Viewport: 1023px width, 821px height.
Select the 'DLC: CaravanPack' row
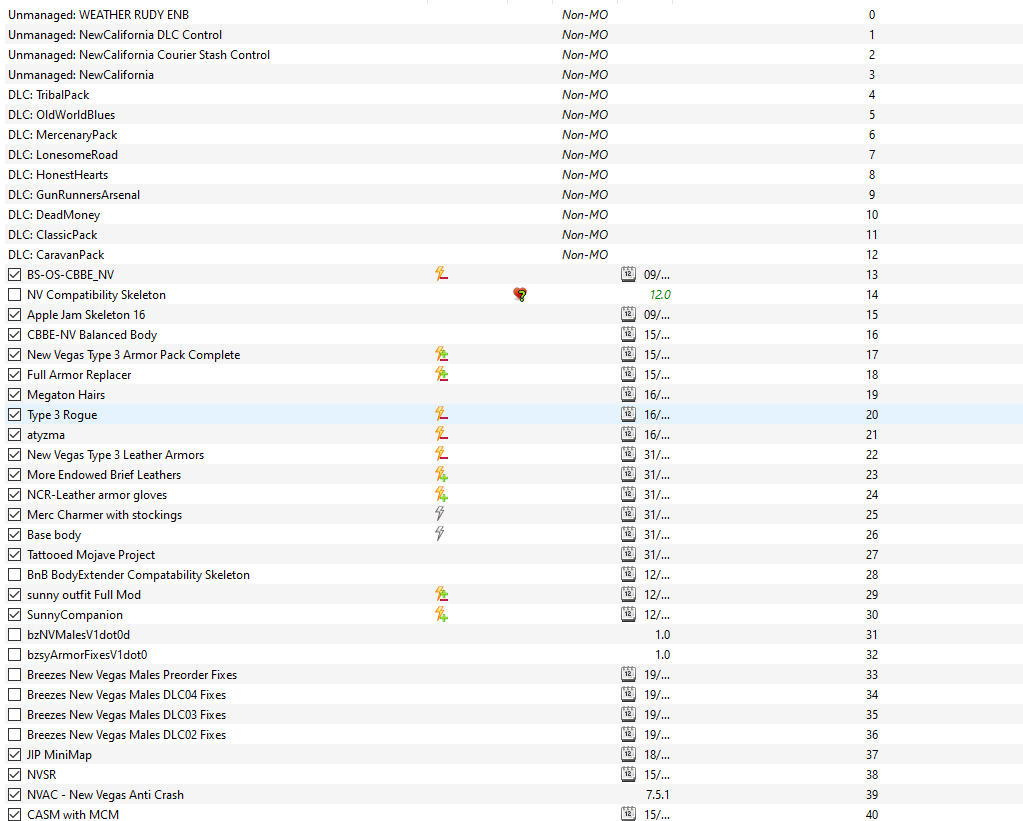[512, 255]
